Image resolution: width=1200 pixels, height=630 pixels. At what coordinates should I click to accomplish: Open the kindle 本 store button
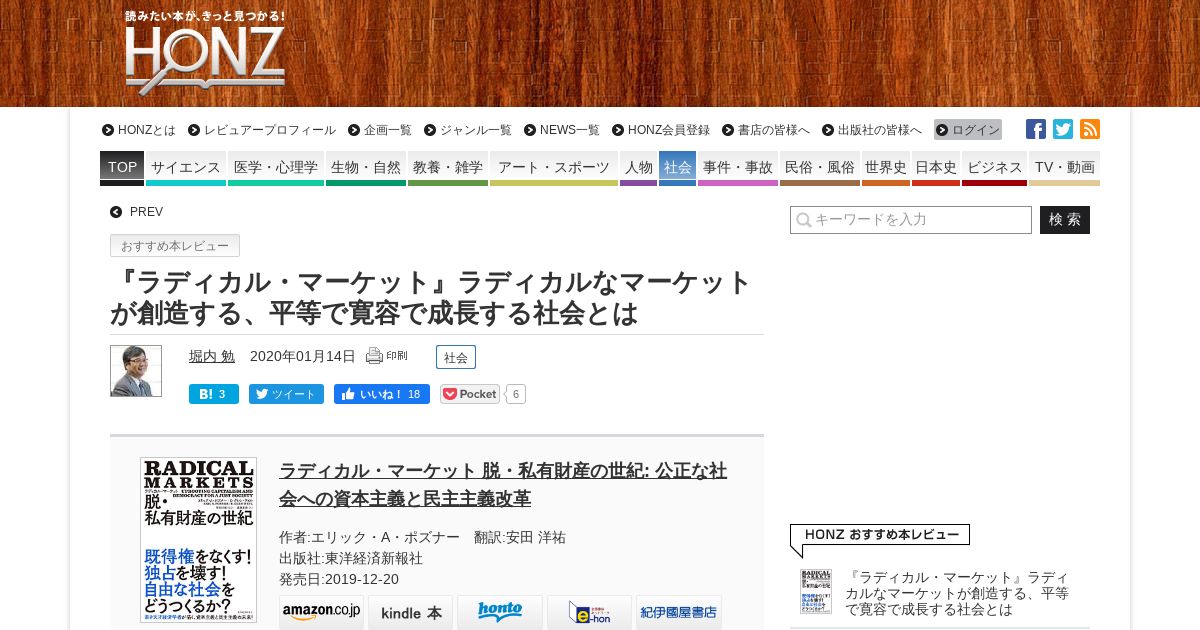click(x=410, y=612)
